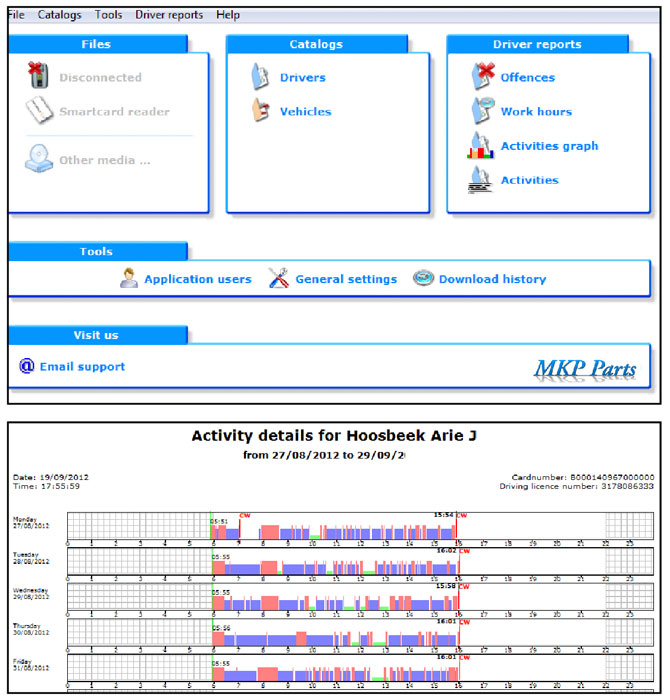Click the Work hours report icon
The height and width of the screenshot is (700, 670).
tap(483, 110)
